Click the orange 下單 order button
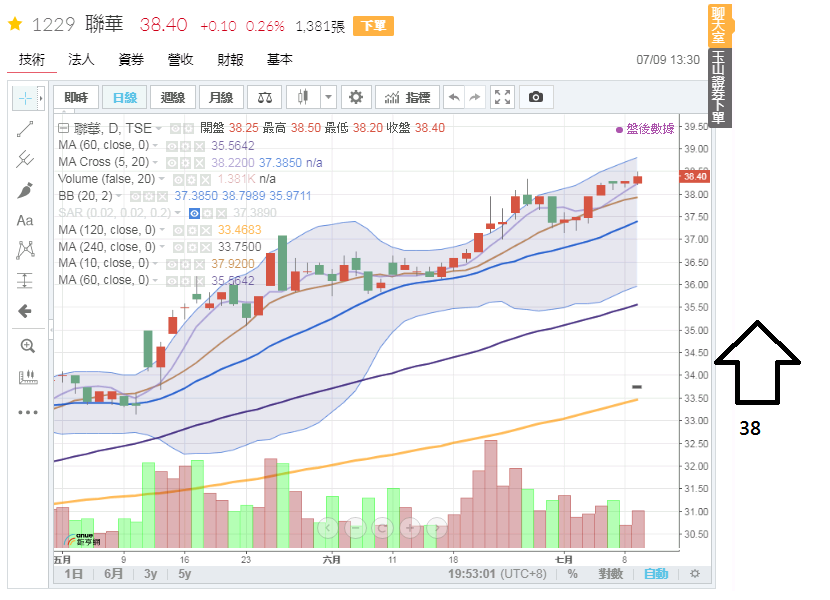Screen dimensions: 830x600 pos(373,25)
